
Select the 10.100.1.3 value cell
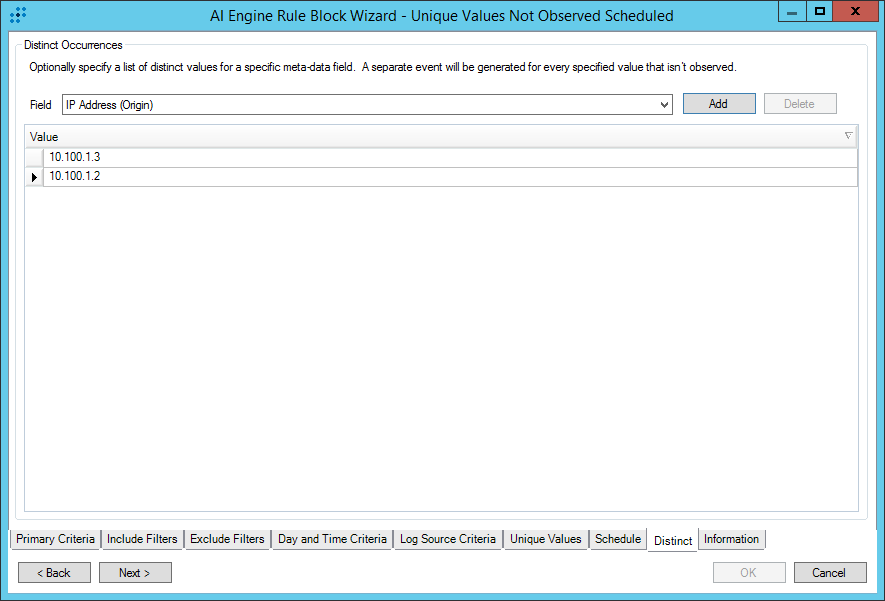click(x=450, y=158)
